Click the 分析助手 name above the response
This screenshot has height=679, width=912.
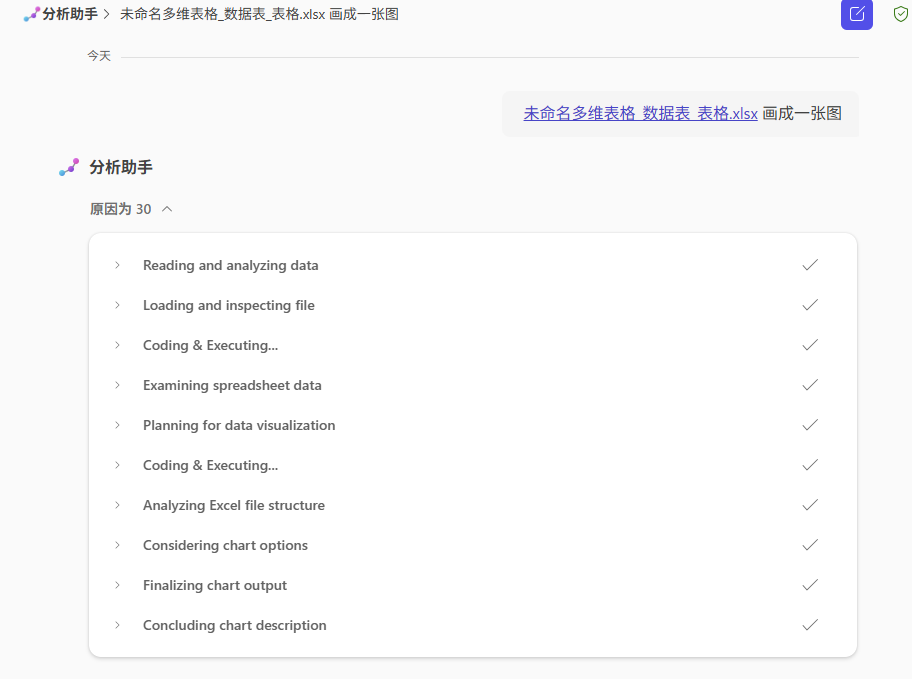(121, 168)
